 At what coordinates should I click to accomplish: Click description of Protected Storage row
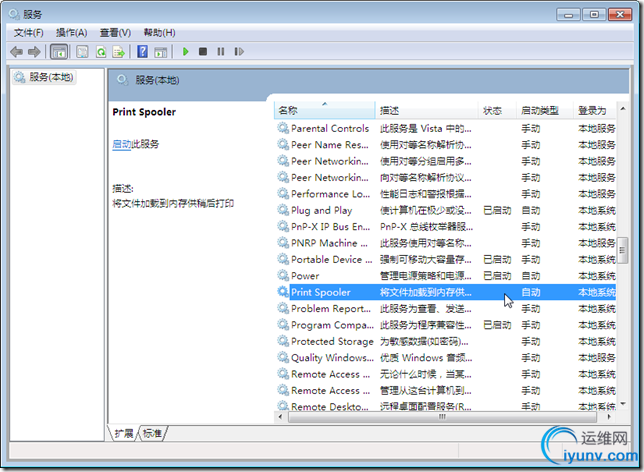(x=424, y=341)
